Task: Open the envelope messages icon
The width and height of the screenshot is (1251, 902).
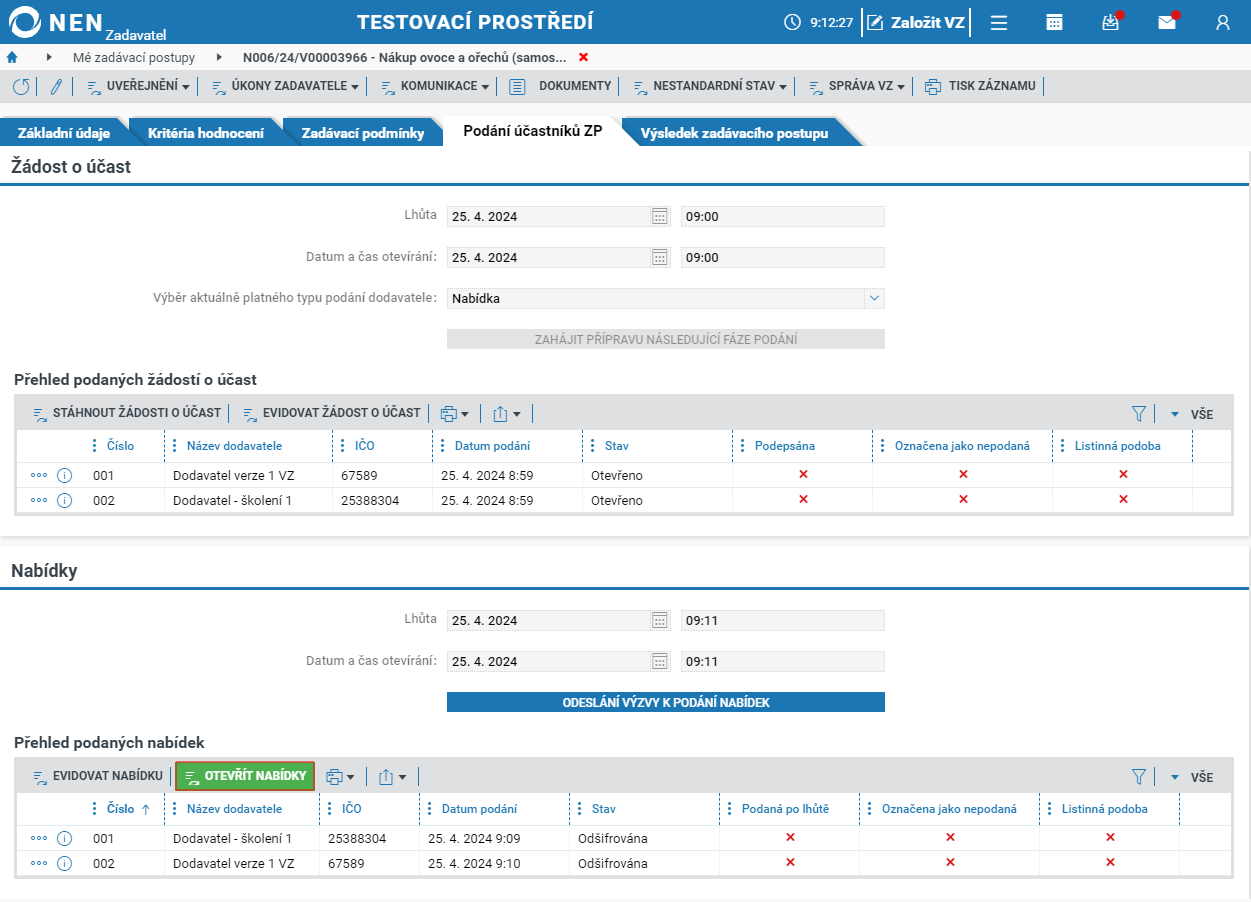Action: tap(1167, 22)
